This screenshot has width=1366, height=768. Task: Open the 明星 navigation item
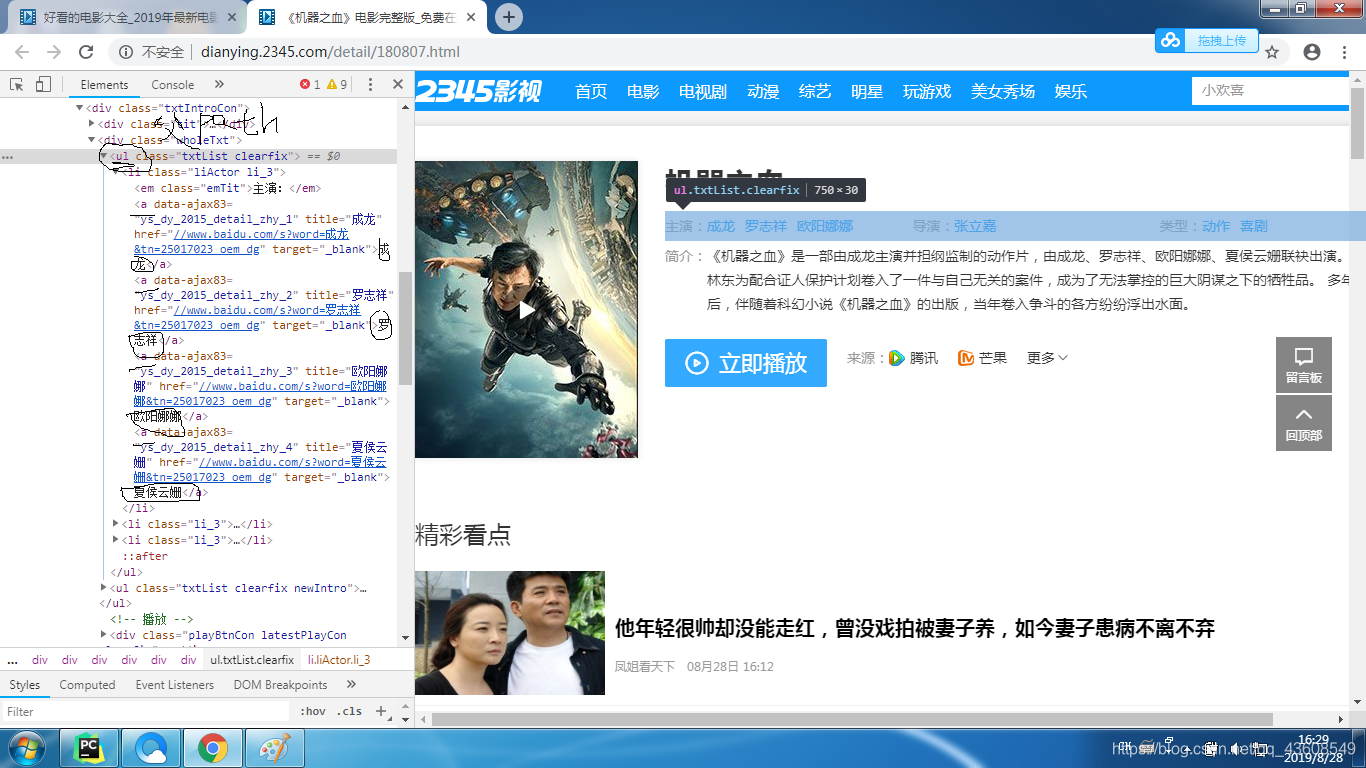point(867,91)
